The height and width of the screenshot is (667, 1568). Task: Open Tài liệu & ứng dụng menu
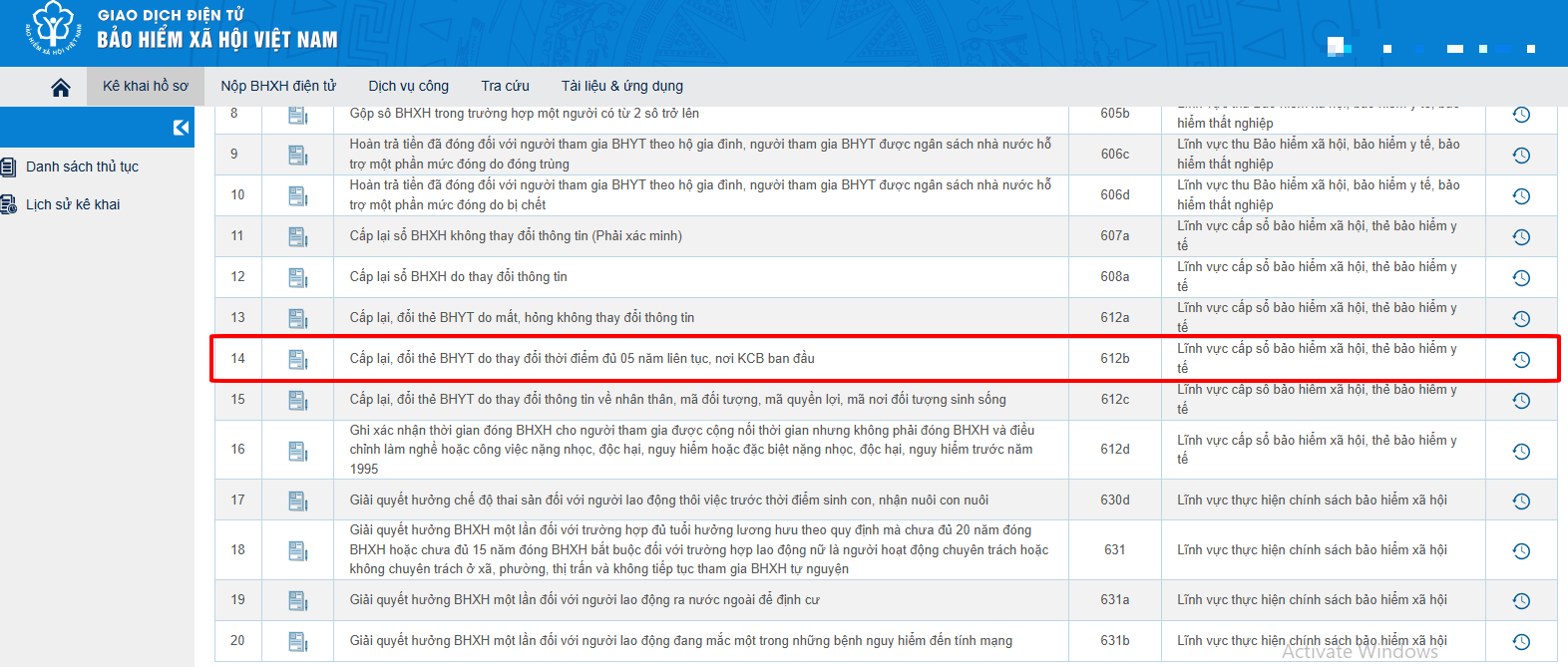pyautogui.click(x=621, y=87)
